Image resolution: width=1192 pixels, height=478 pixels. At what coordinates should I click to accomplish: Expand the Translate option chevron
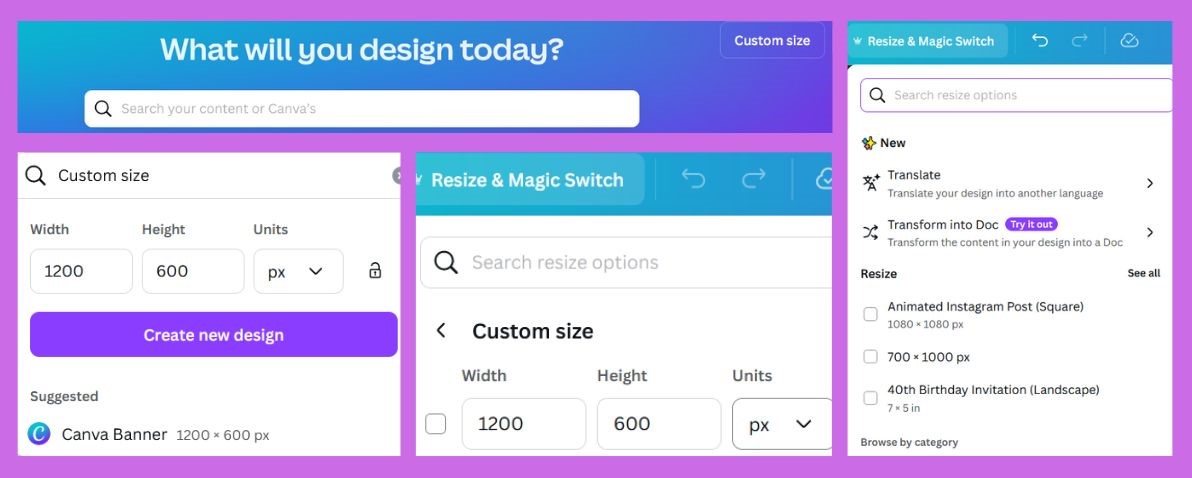[x=1149, y=183]
